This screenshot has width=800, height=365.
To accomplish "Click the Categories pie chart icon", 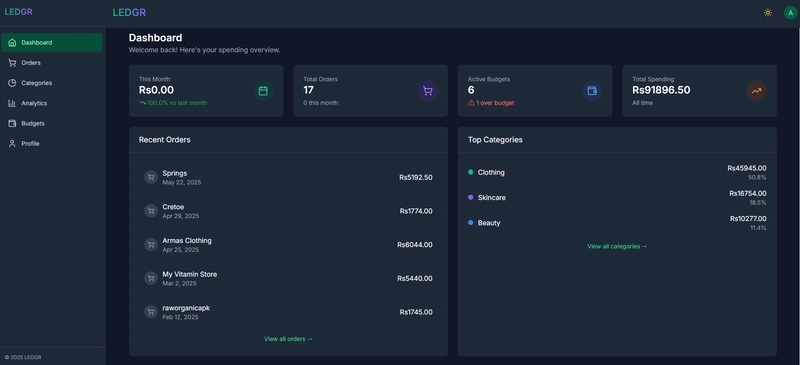I will 12,83.
